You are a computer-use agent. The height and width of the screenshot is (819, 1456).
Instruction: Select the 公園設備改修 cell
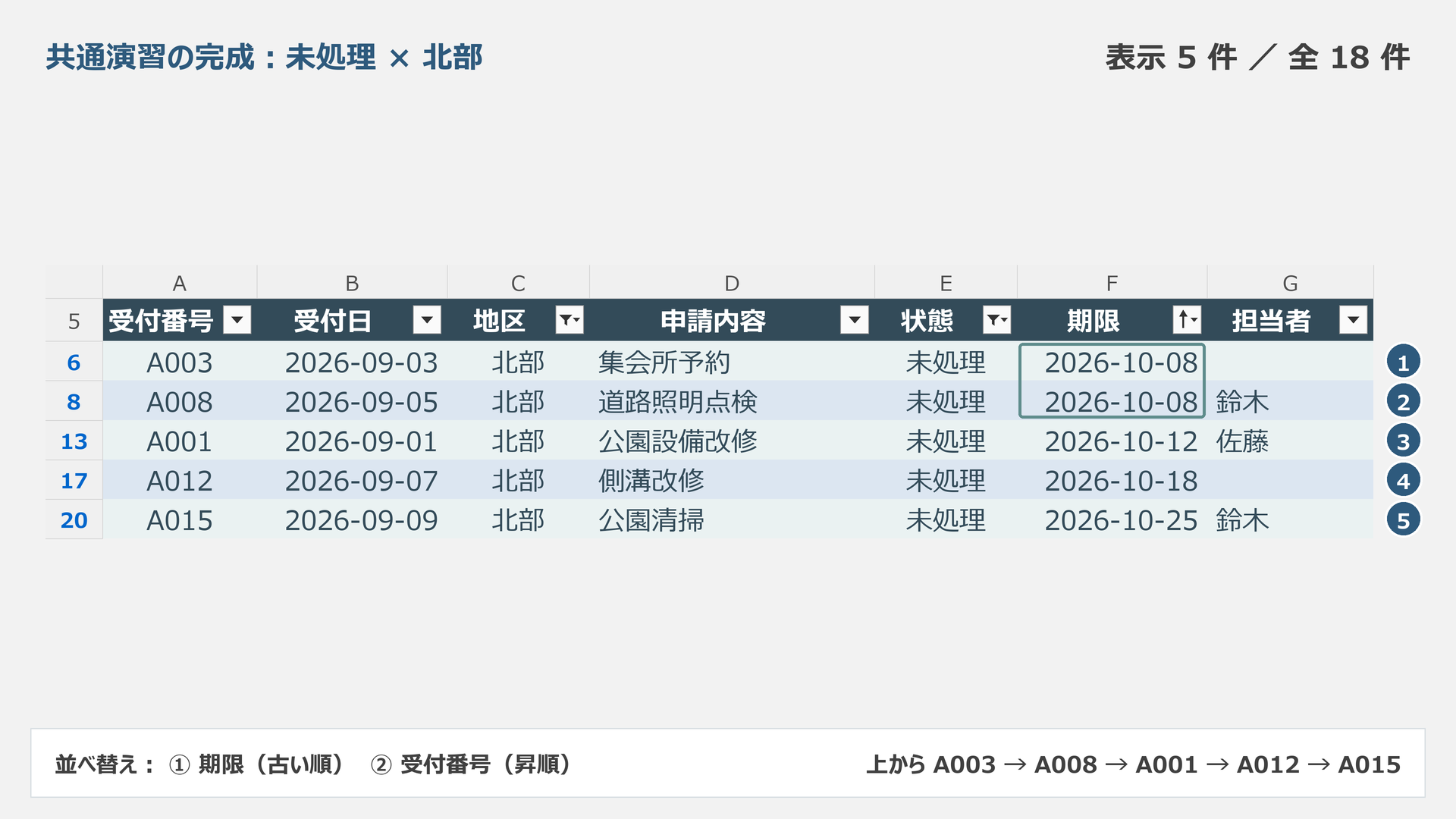pos(732,441)
